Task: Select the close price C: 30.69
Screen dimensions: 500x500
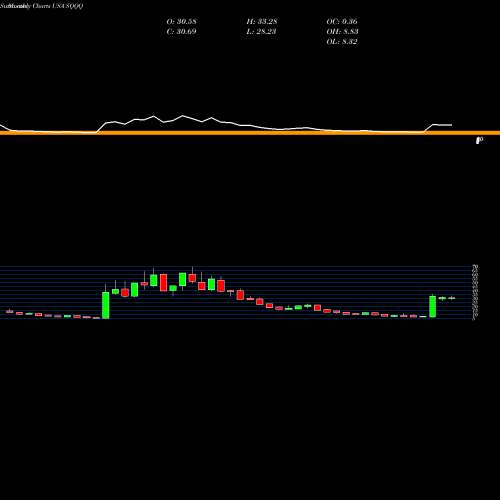Action: pyautogui.click(x=181, y=31)
